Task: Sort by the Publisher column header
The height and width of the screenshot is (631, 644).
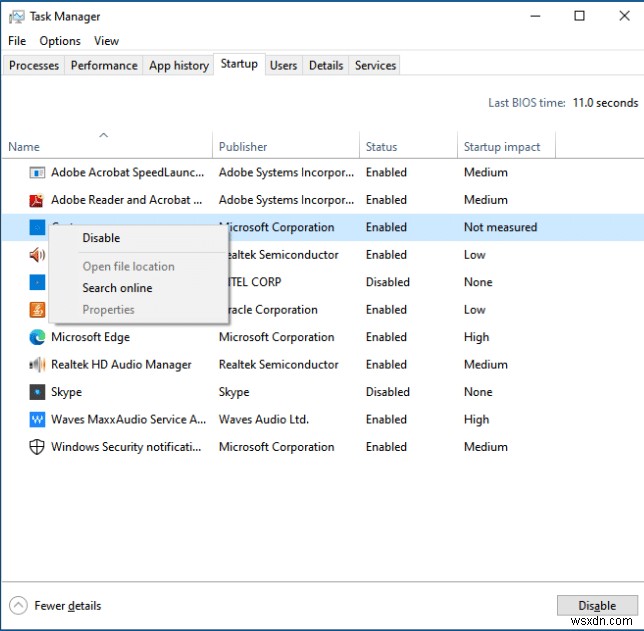Action: 286,147
